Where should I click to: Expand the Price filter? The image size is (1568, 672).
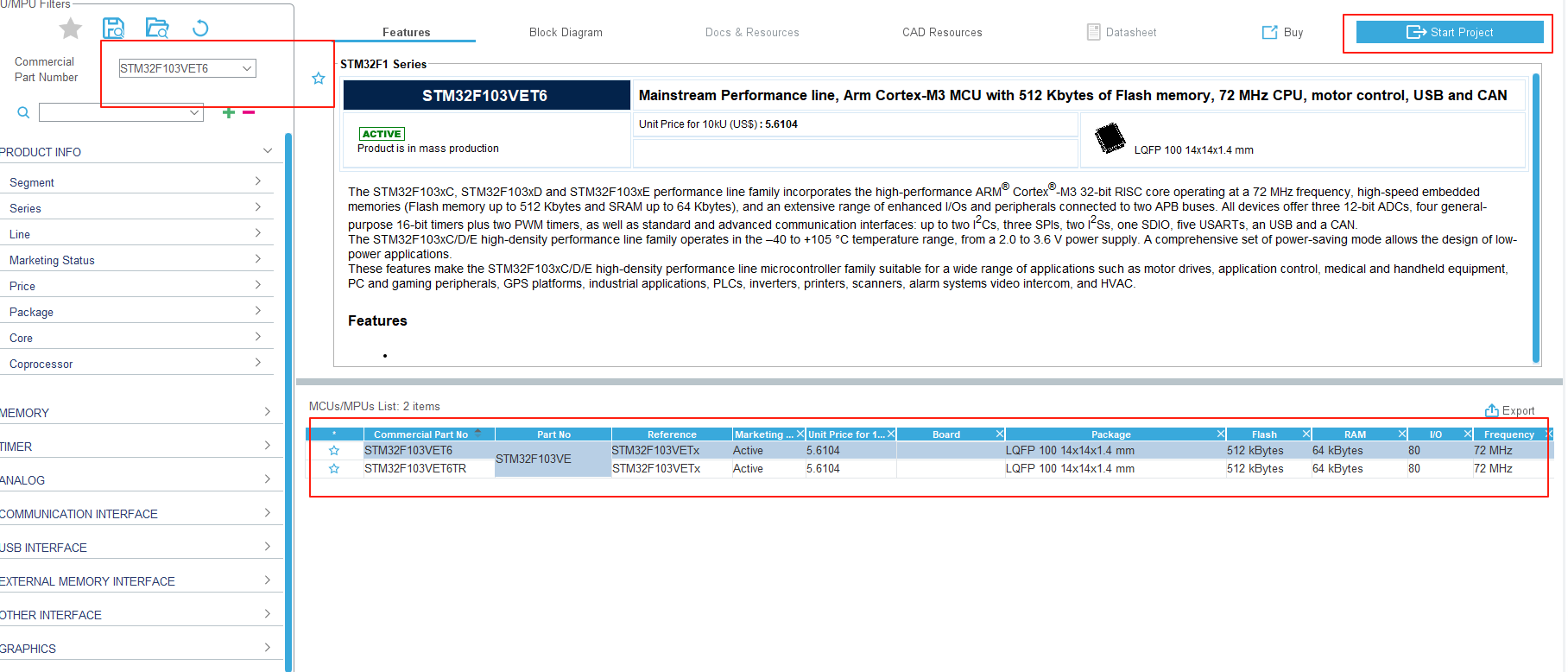pyautogui.click(x=258, y=285)
